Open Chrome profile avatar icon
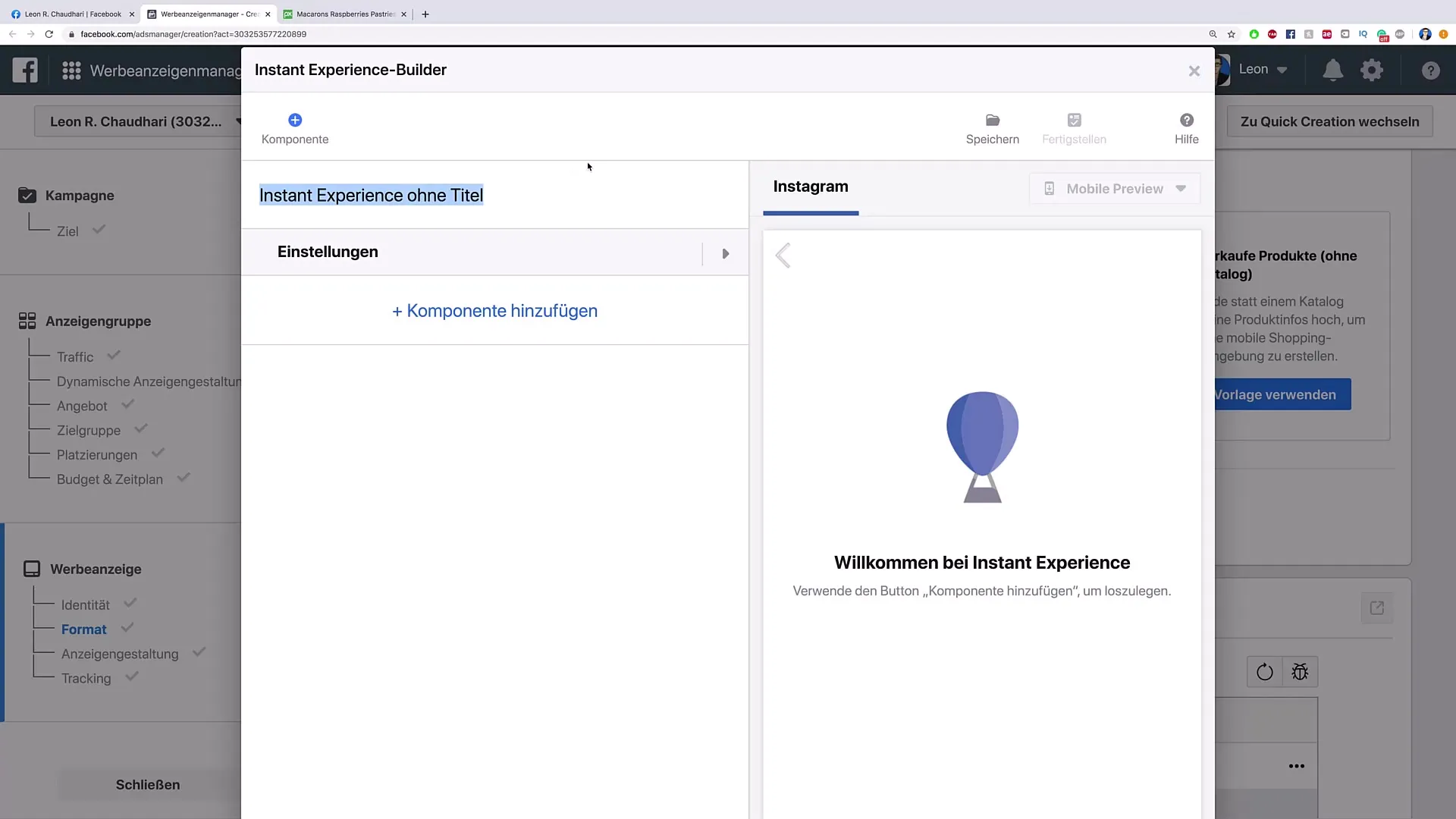This screenshot has width=1456, height=819. (x=1425, y=34)
